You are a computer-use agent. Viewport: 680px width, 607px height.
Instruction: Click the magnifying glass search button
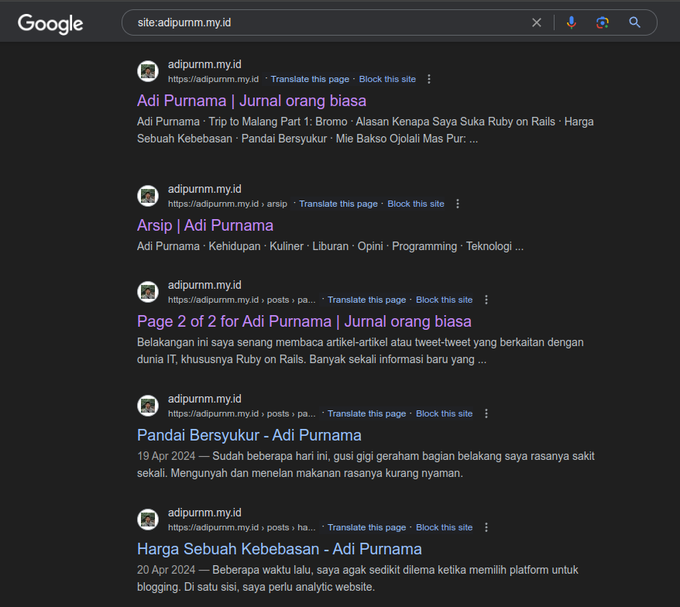(x=634, y=23)
